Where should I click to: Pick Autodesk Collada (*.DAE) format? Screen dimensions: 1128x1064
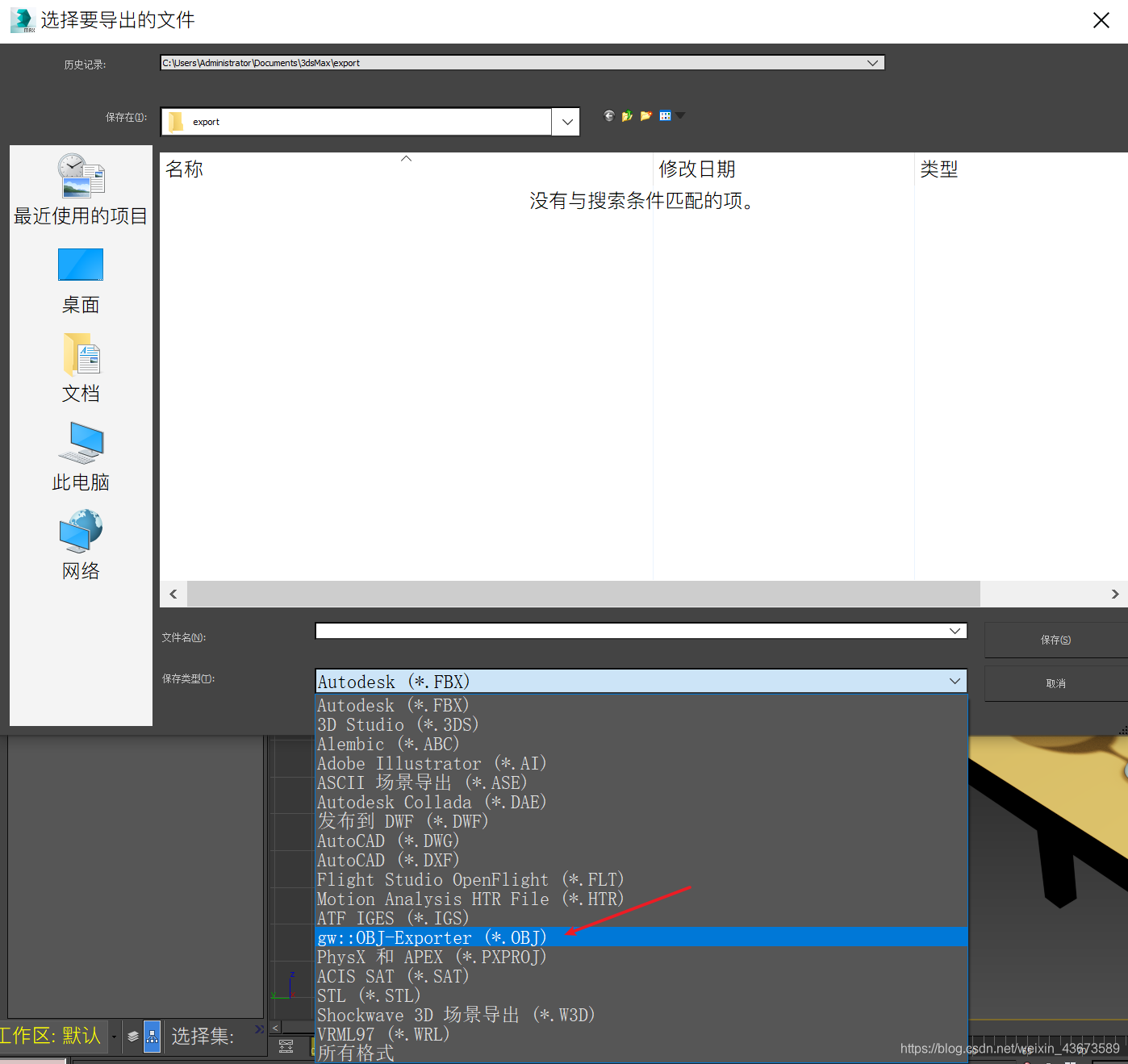641,802
